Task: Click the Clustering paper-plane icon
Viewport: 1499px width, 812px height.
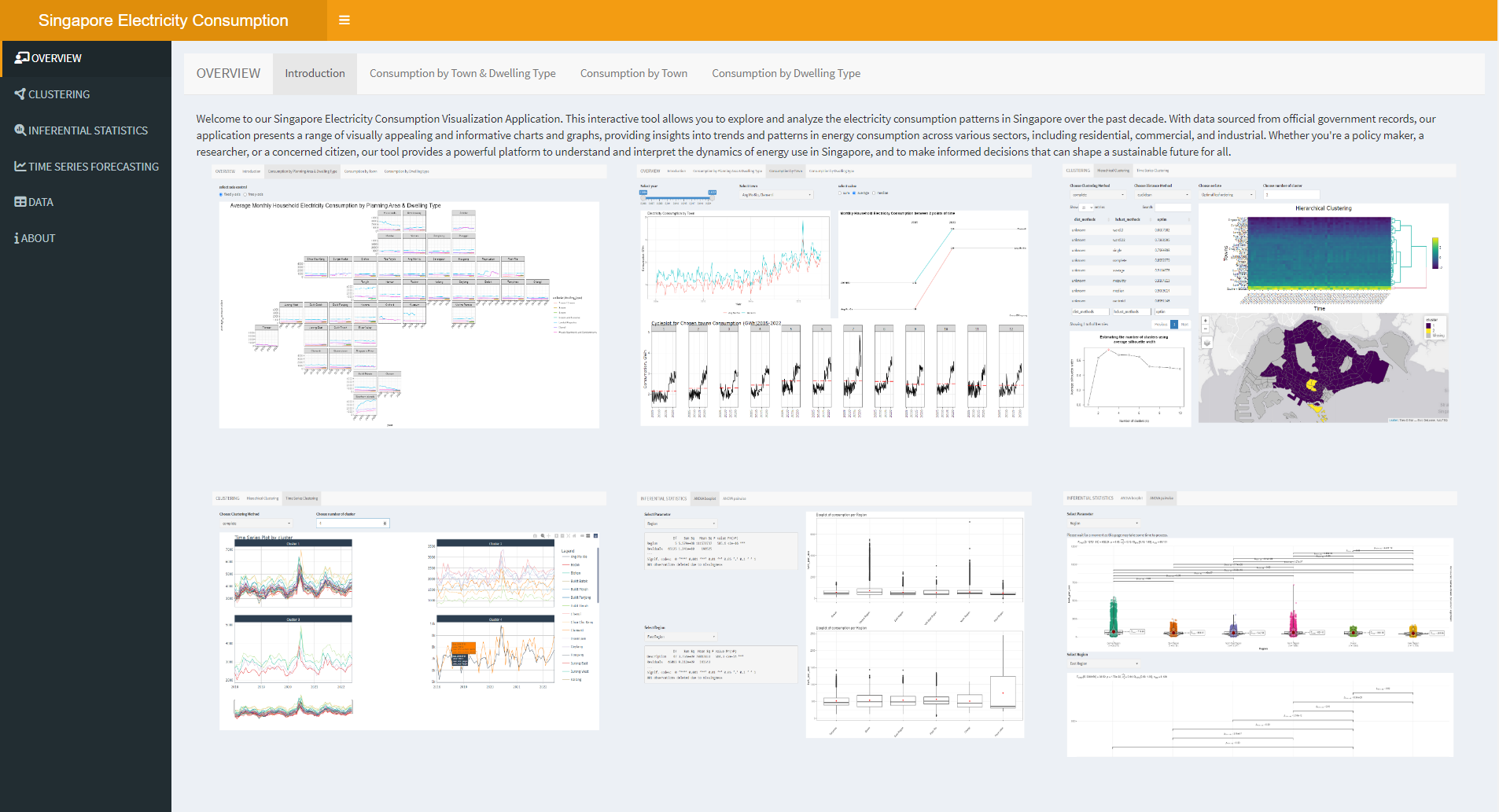Action: pyautogui.click(x=20, y=94)
